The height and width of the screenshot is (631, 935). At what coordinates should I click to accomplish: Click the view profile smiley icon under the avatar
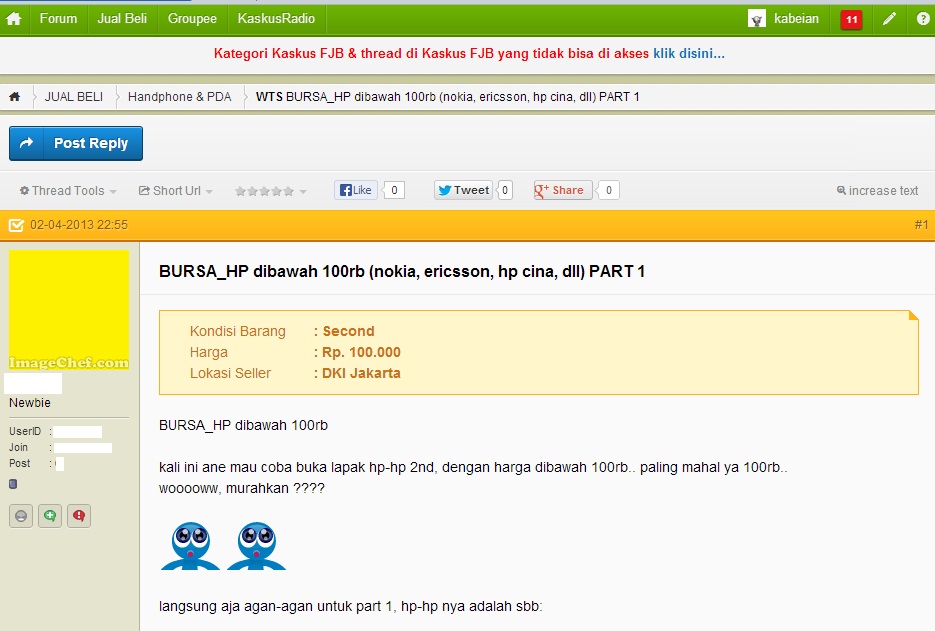click(20, 515)
